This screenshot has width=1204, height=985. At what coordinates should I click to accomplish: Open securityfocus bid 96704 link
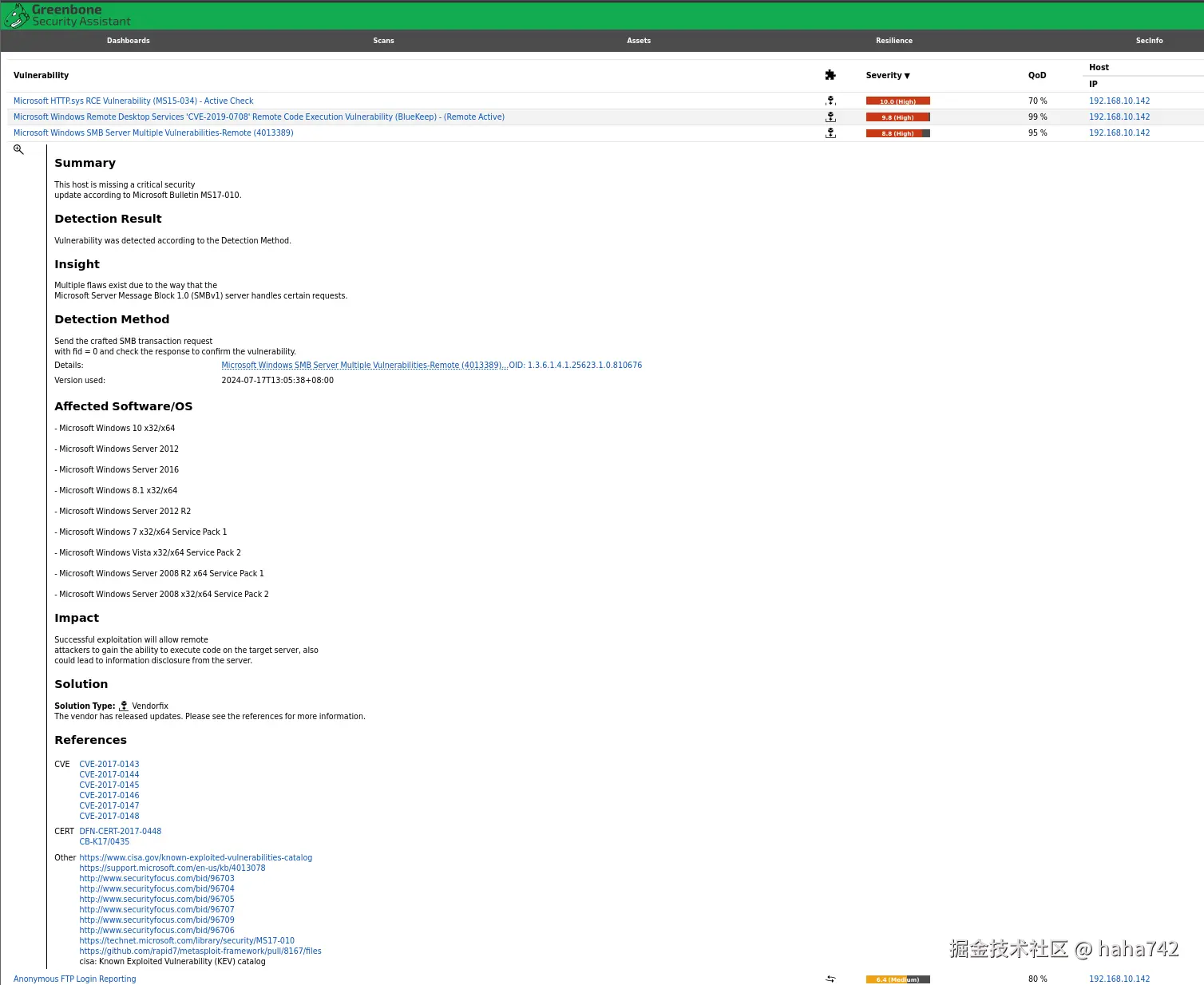point(157,888)
